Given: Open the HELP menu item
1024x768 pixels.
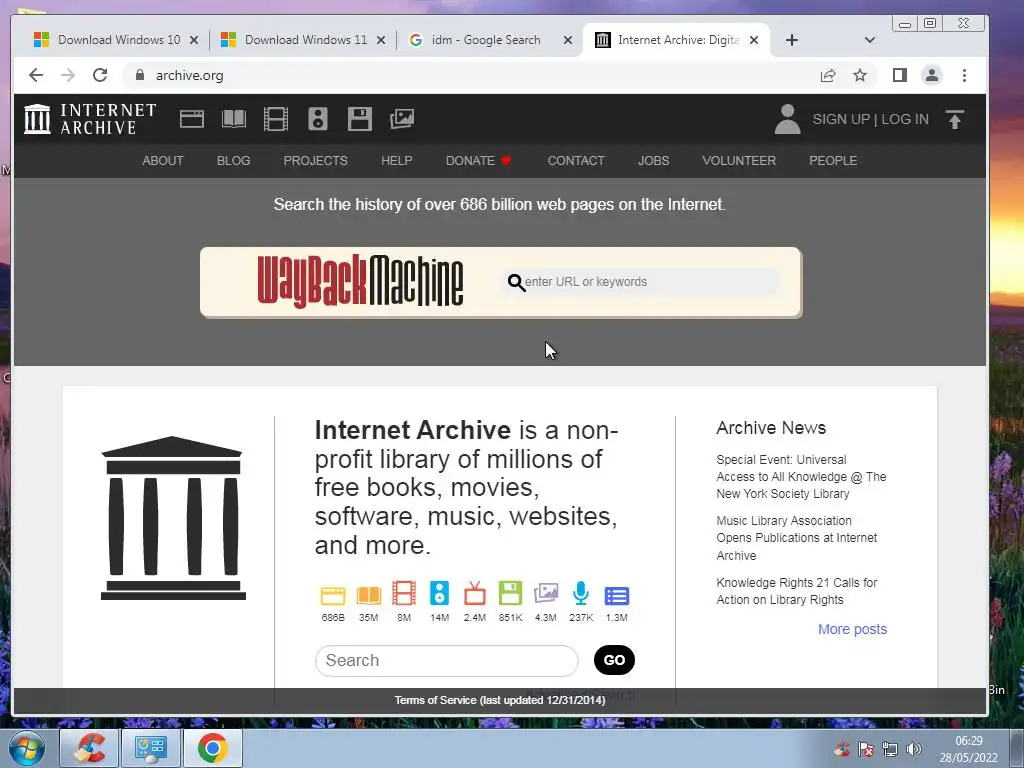Looking at the screenshot, I should point(396,161).
